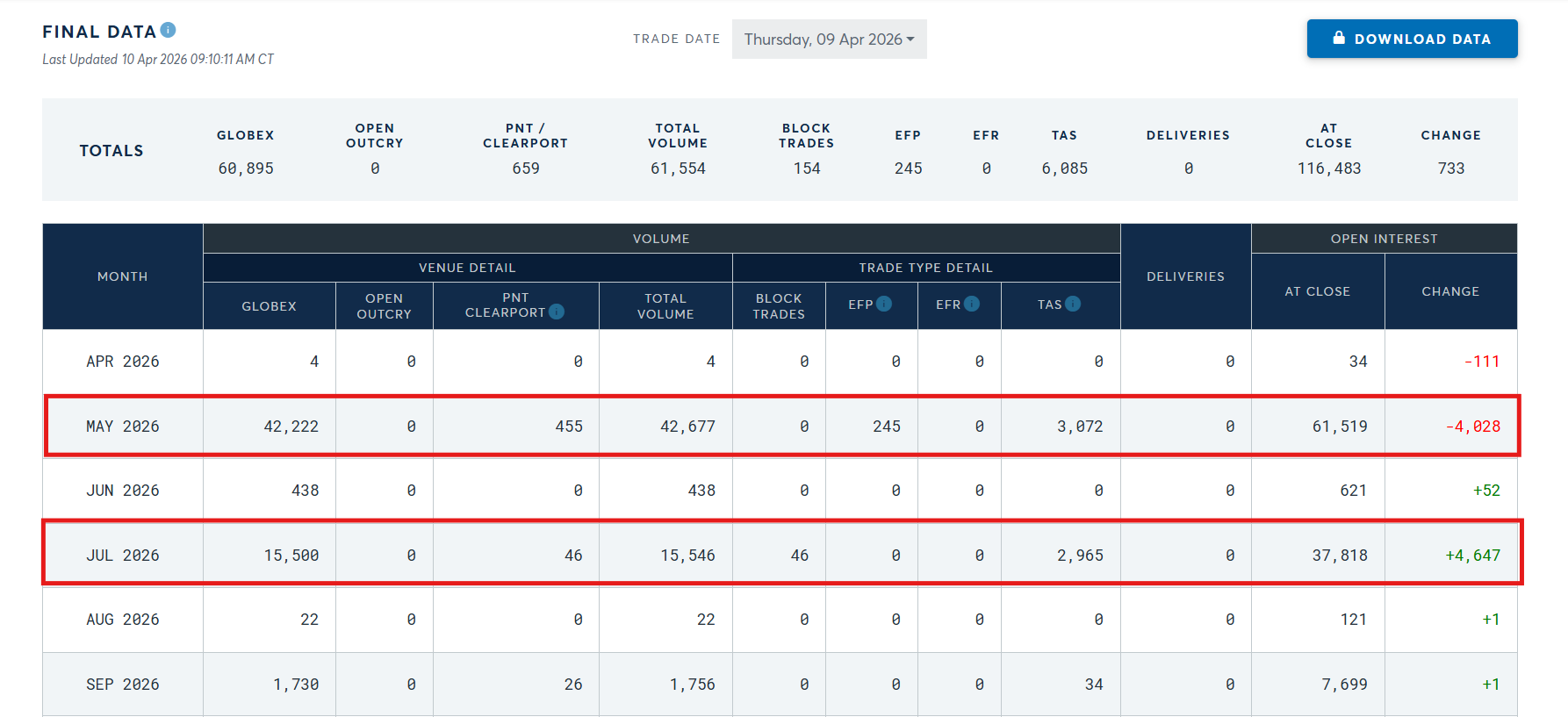Click the Open Interest Change header

[x=1450, y=291]
